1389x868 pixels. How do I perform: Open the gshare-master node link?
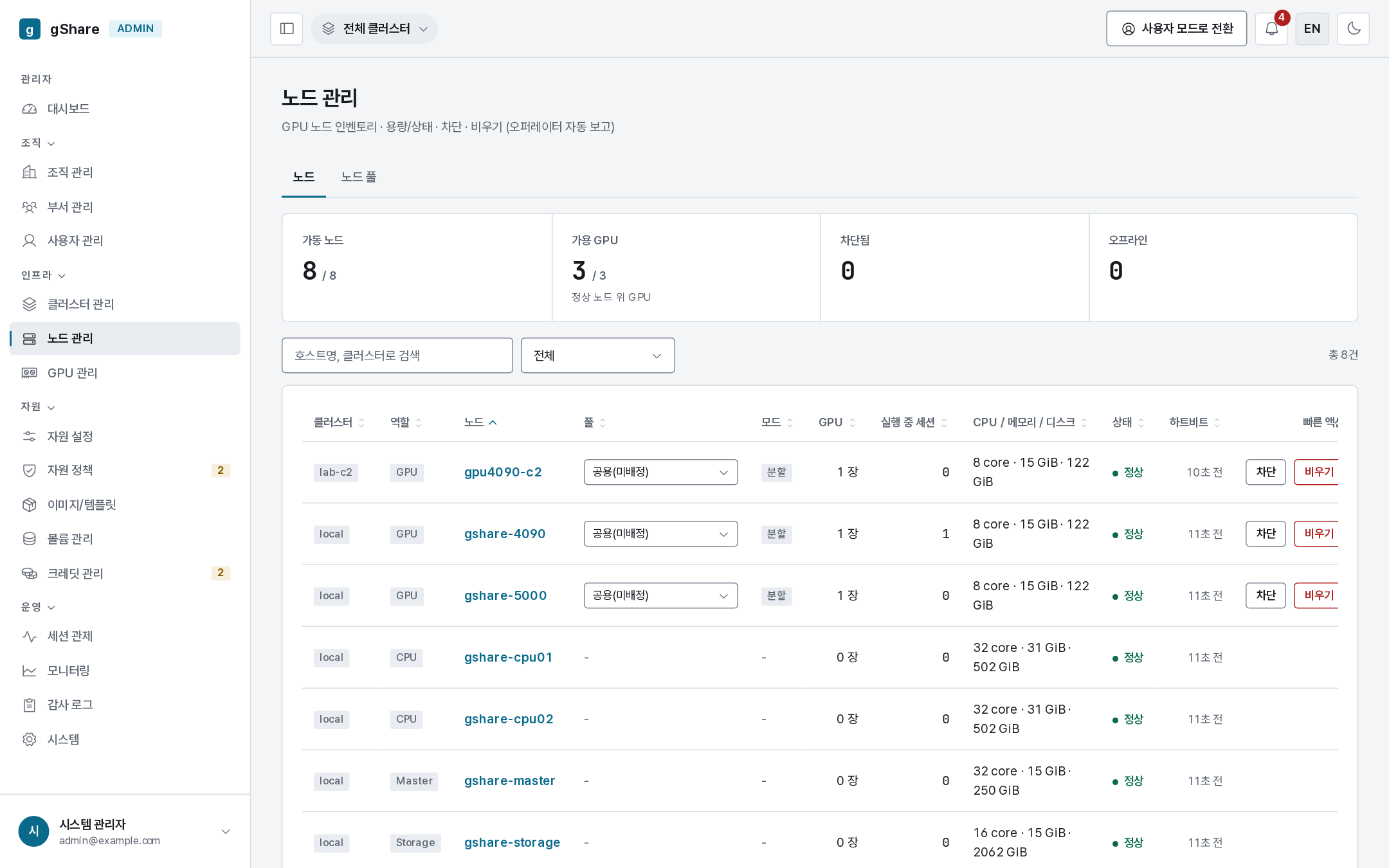point(509,781)
